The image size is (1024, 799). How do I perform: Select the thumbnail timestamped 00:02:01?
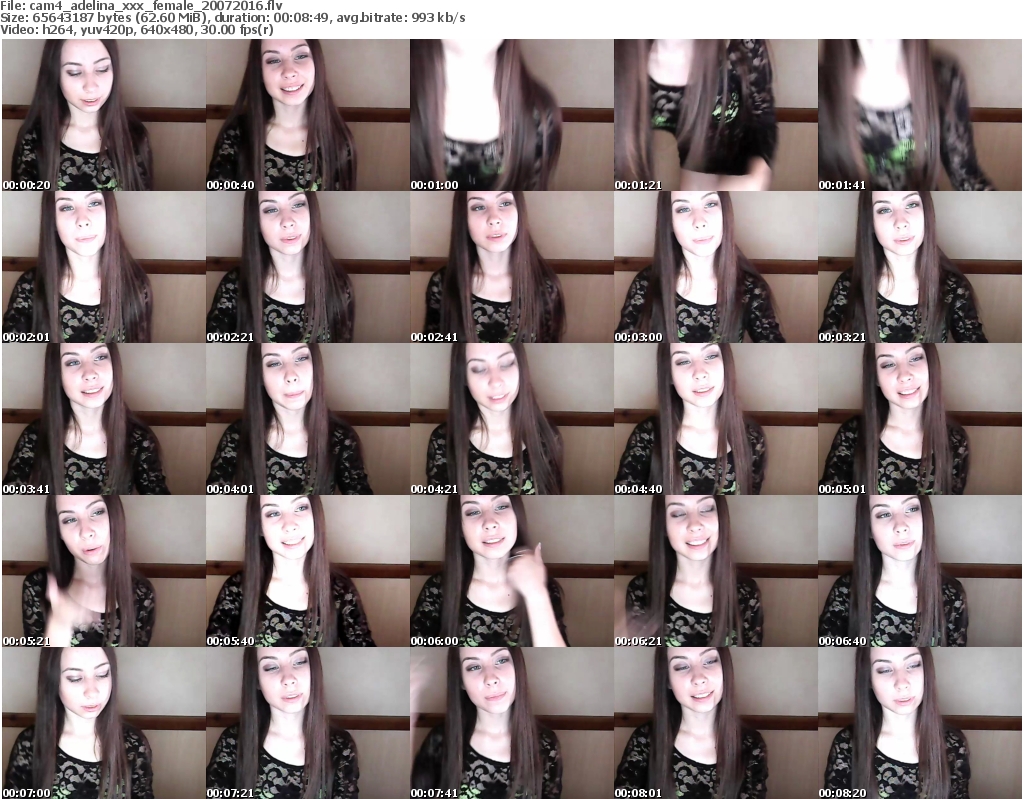click(104, 267)
